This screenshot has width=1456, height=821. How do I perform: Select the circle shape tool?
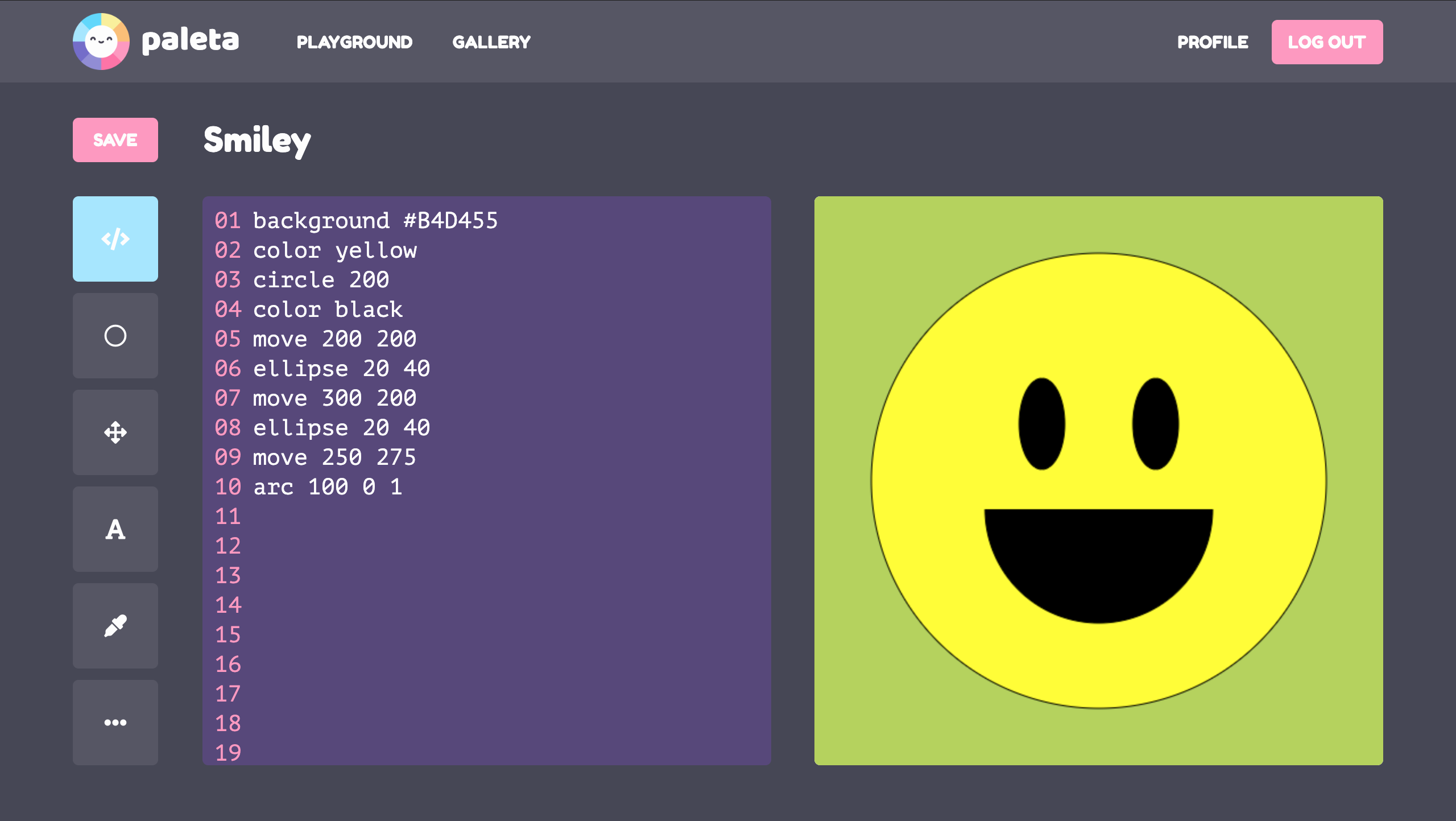115,336
